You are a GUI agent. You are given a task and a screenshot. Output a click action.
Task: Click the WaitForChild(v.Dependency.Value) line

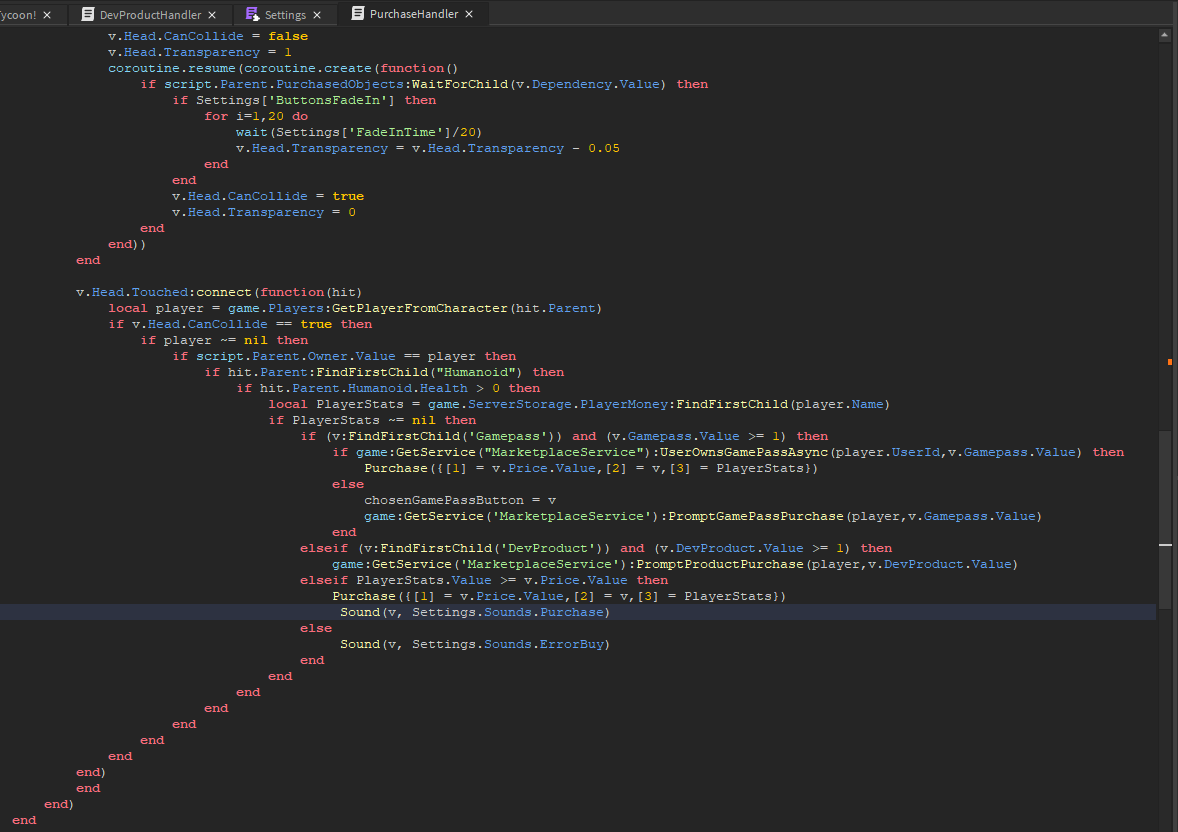click(x=424, y=84)
